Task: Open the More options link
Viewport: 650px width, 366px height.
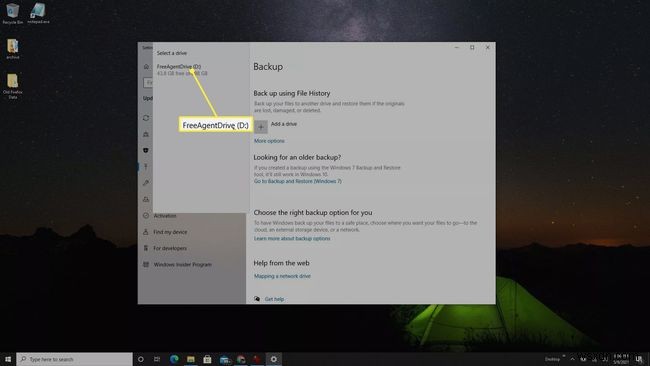Action: [x=269, y=141]
